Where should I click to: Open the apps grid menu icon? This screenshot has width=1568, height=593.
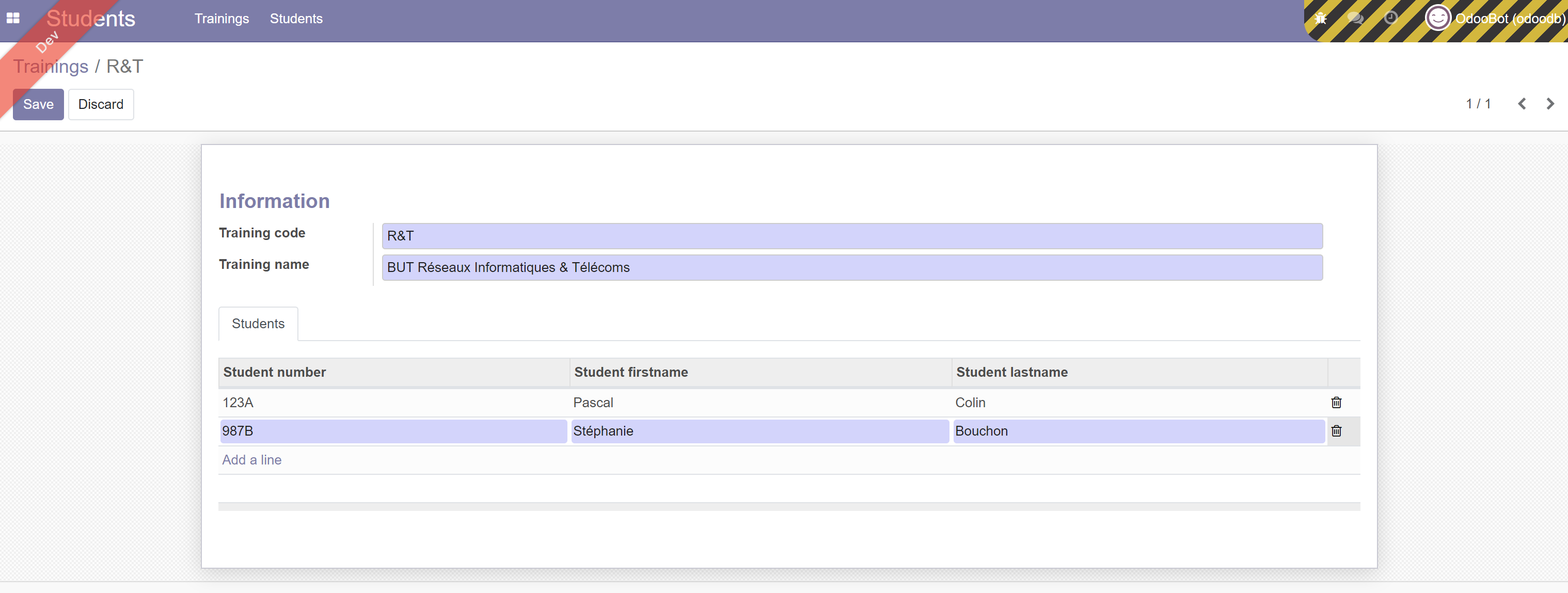click(x=13, y=18)
